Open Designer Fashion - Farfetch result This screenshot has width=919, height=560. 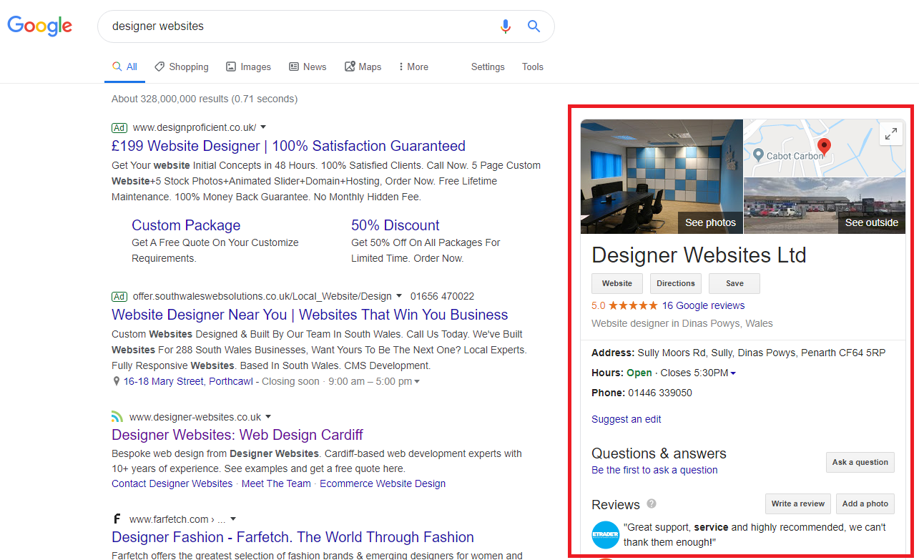292,537
